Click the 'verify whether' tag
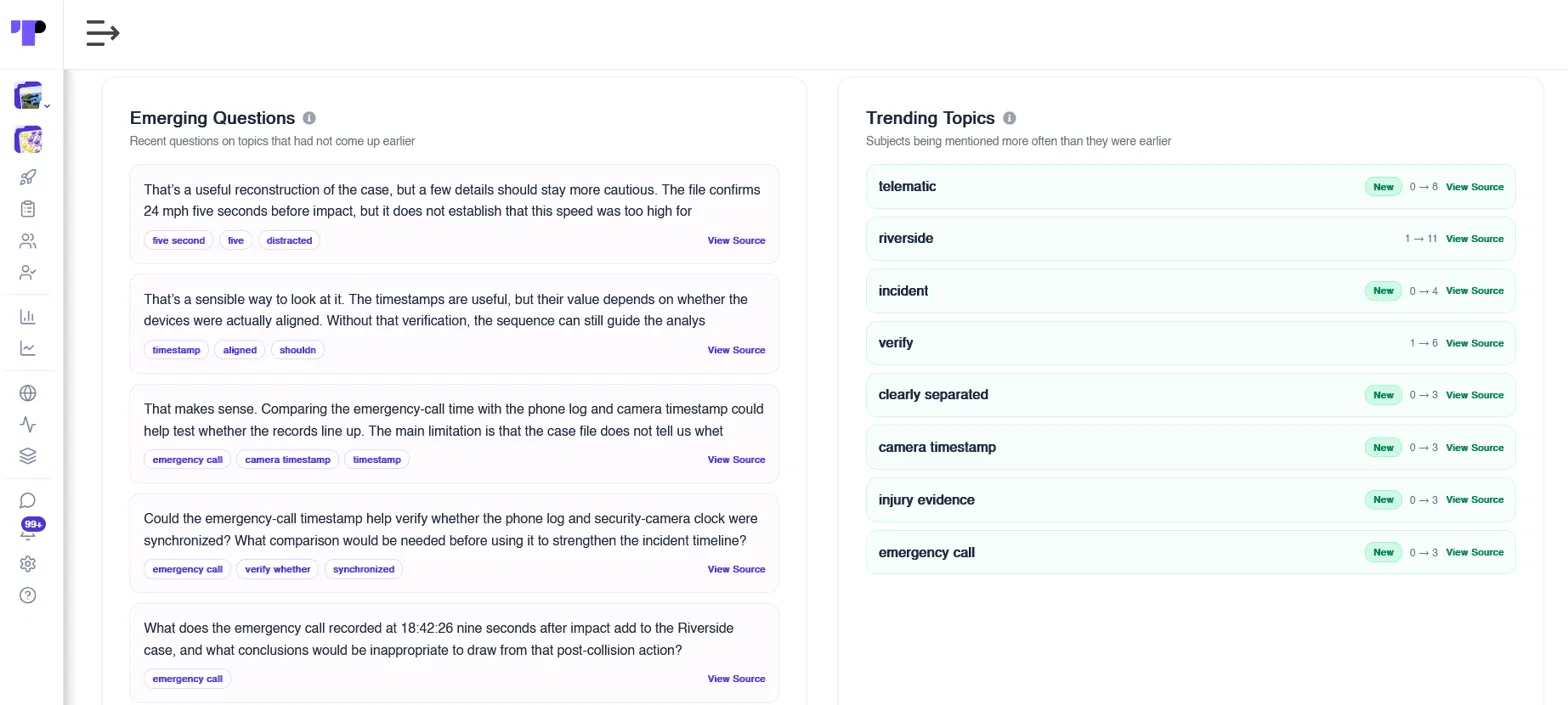 pyautogui.click(x=278, y=569)
